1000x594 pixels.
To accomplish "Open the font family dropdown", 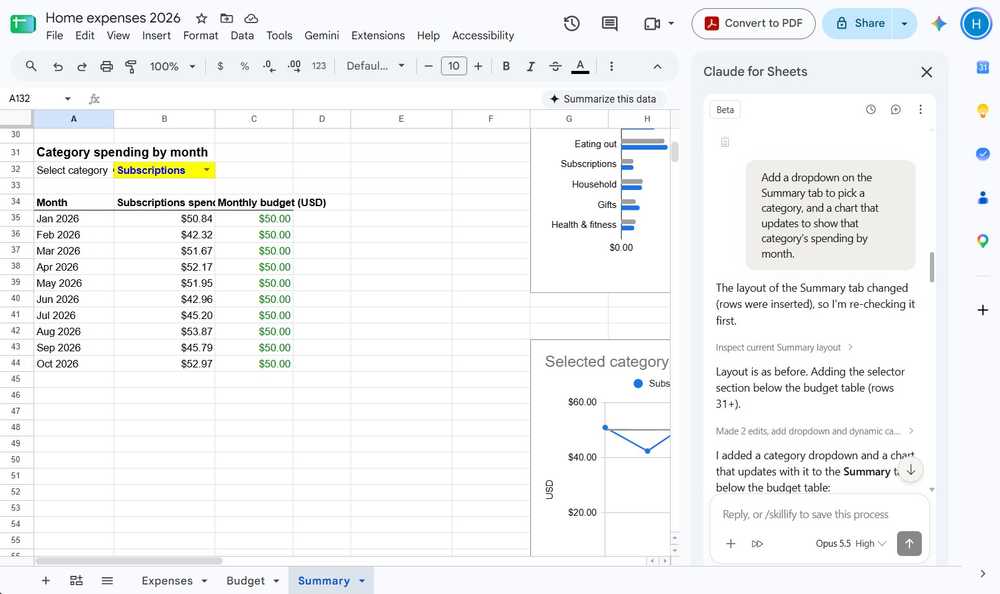I will 376,66.
